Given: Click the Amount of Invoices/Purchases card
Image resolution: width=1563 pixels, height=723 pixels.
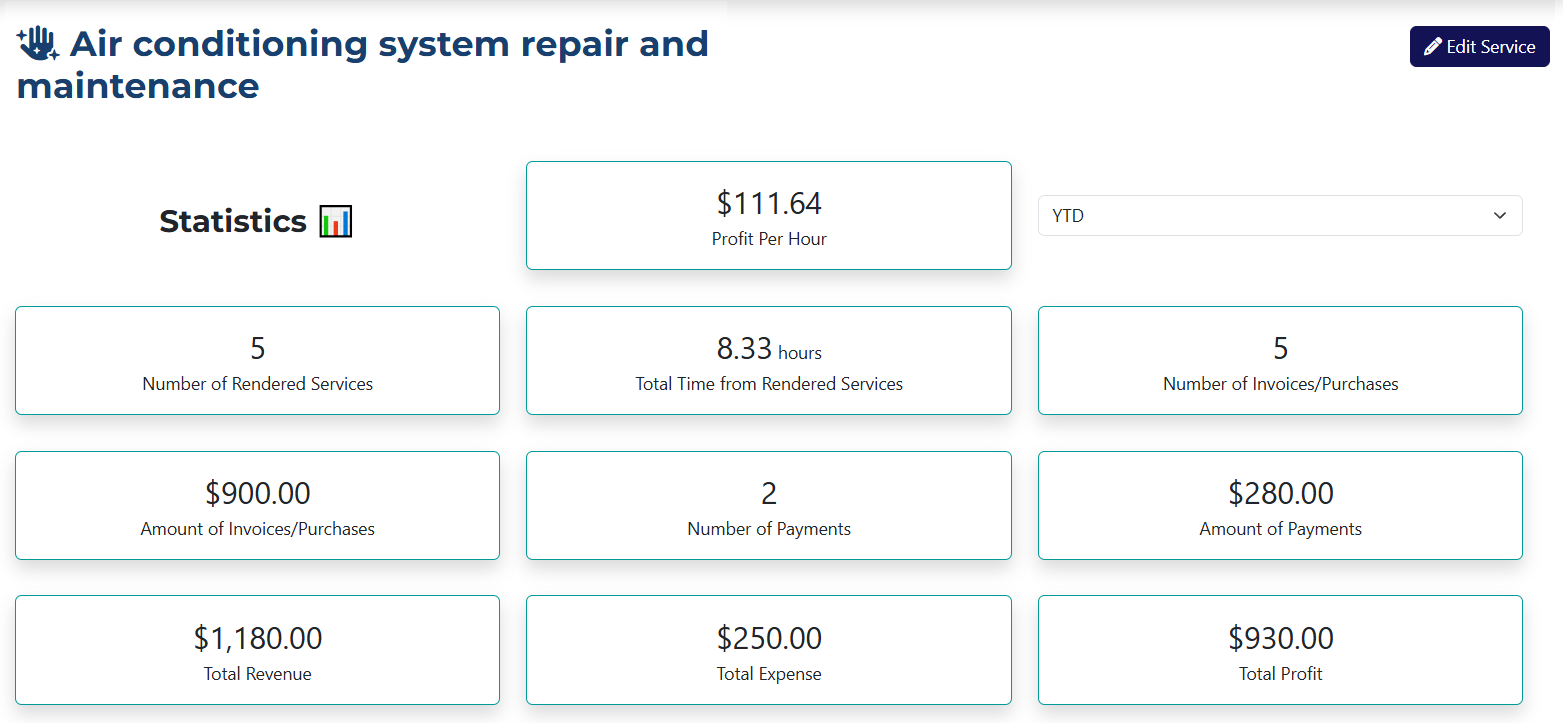Looking at the screenshot, I should point(257,506).
